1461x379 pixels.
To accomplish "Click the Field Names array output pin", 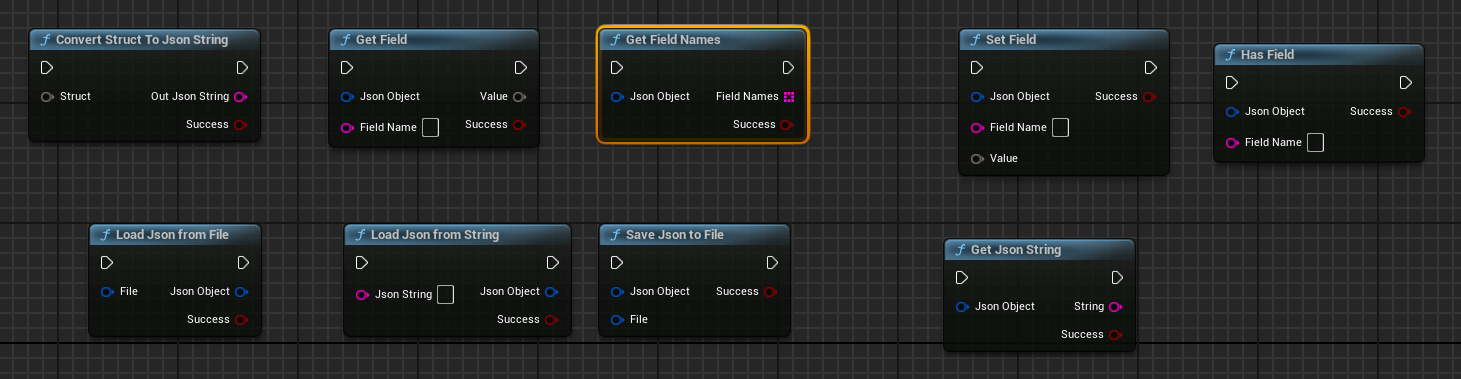I will pyautogui.click(x=789, y=97).
